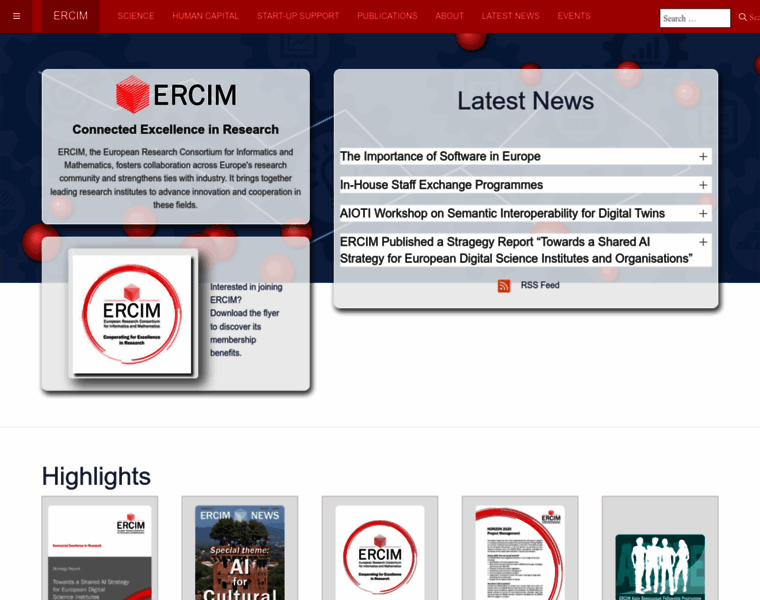The width and height of the screenshot is (760, 600).
Task: Open the Start-Up Support menu
Action: [x=298, y=16]
